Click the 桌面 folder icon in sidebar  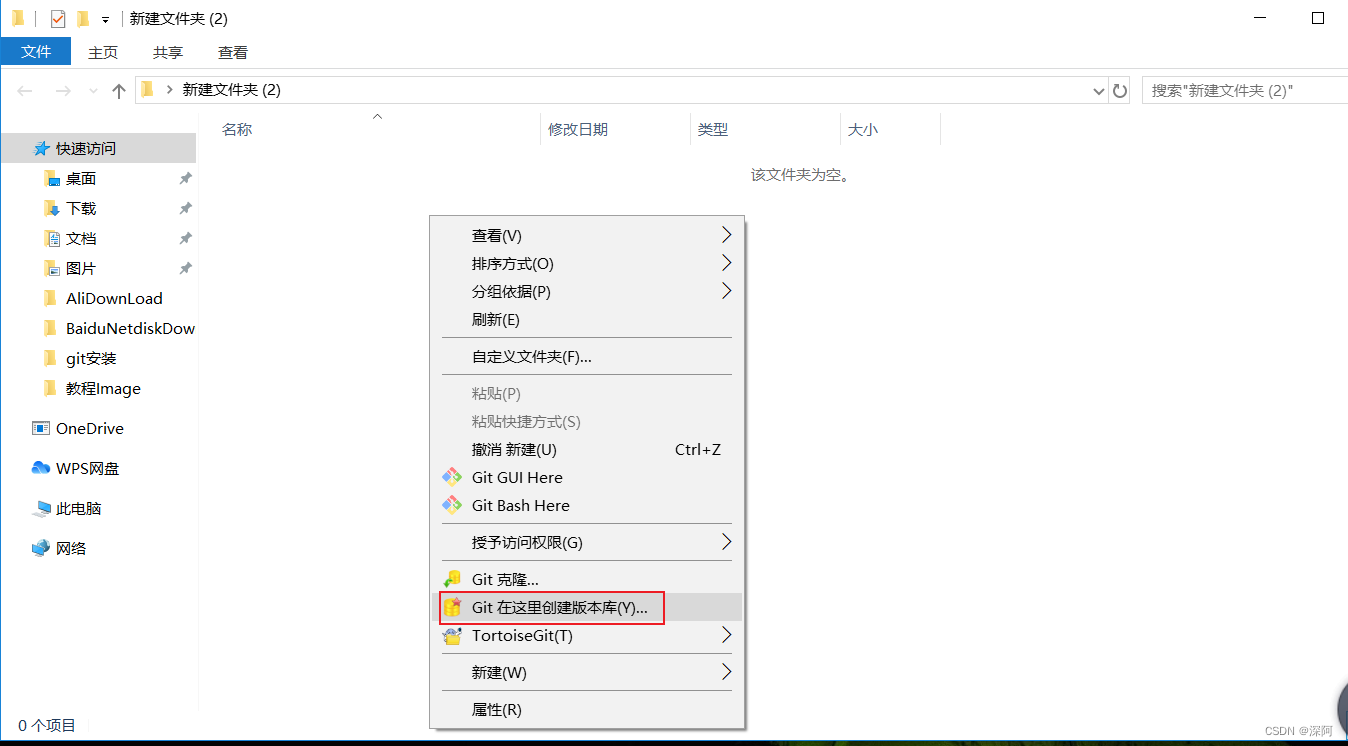[x=52, y=179]
